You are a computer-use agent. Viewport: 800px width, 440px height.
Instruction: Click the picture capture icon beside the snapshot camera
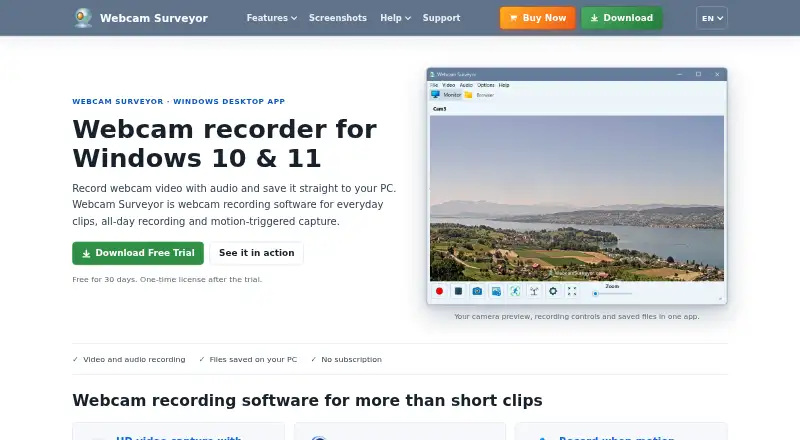(x=496, y=291)
